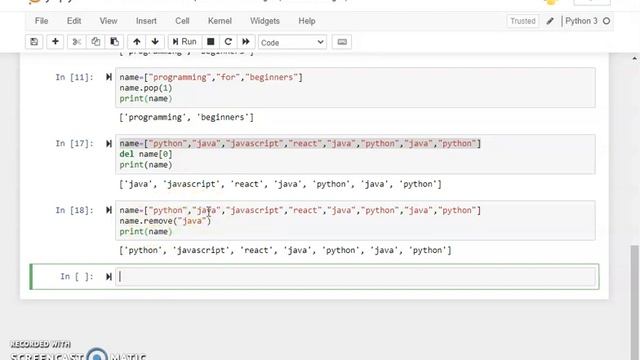The image size is (640, 360).
Task: Click the del name[0] line in cell 17
Action: point(146,154)
